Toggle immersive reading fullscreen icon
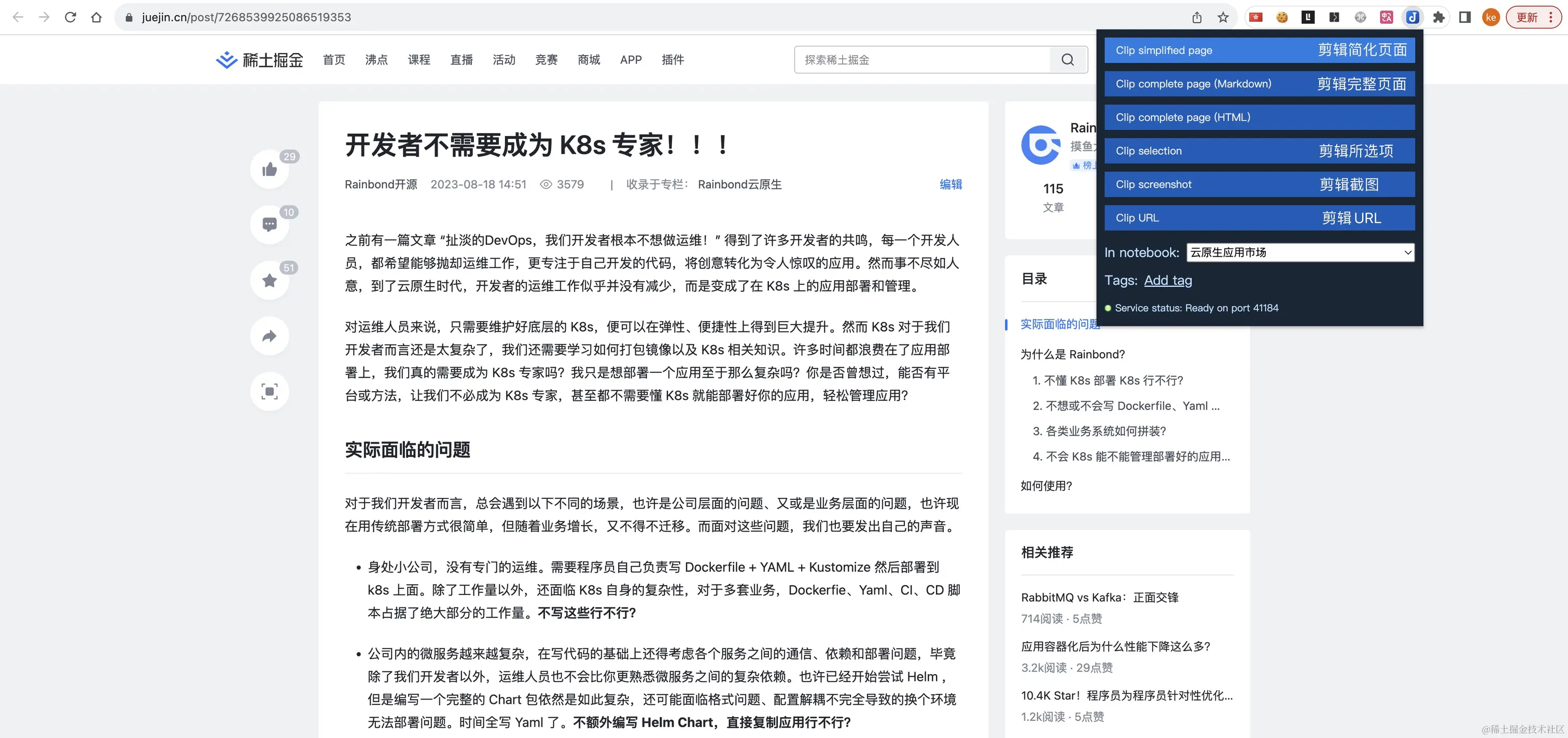Screen dimensions: 1568x738 pos(270,392)
